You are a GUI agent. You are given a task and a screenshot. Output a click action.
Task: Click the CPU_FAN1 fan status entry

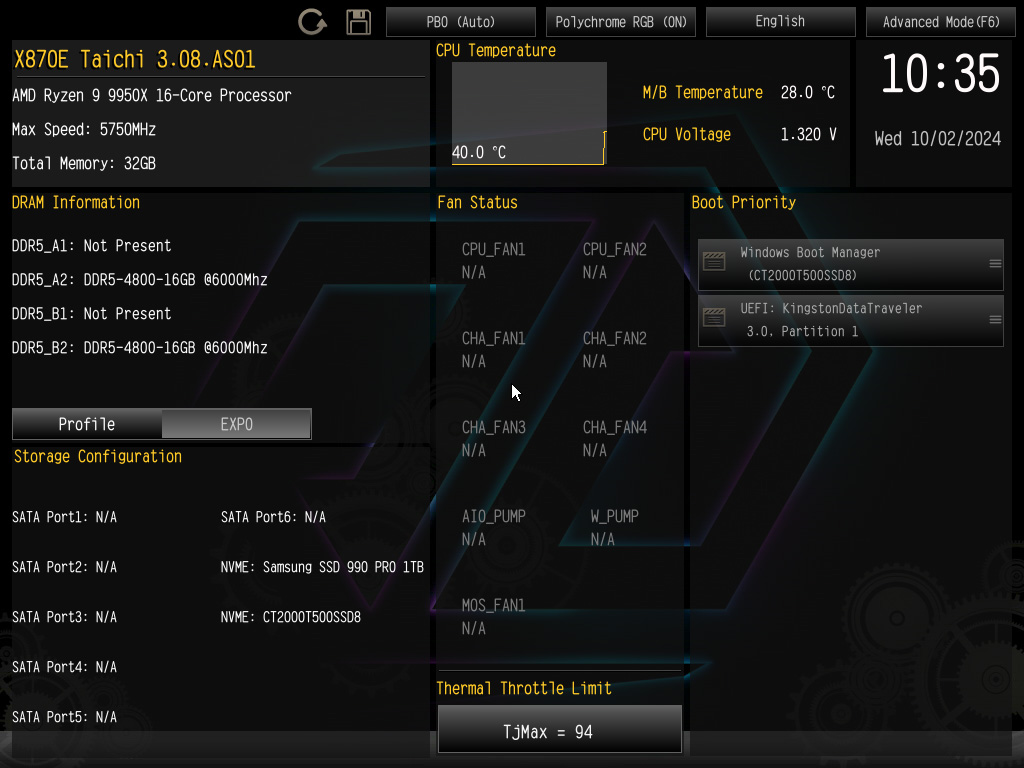point(493,260)
